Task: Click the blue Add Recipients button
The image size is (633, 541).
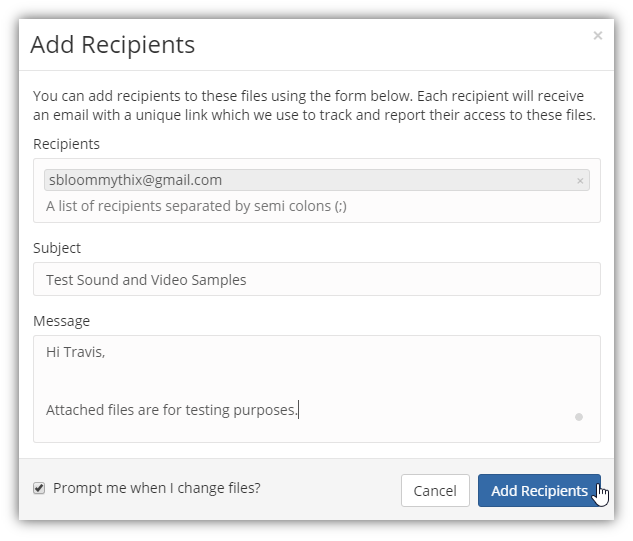Action: click(539, 491)
